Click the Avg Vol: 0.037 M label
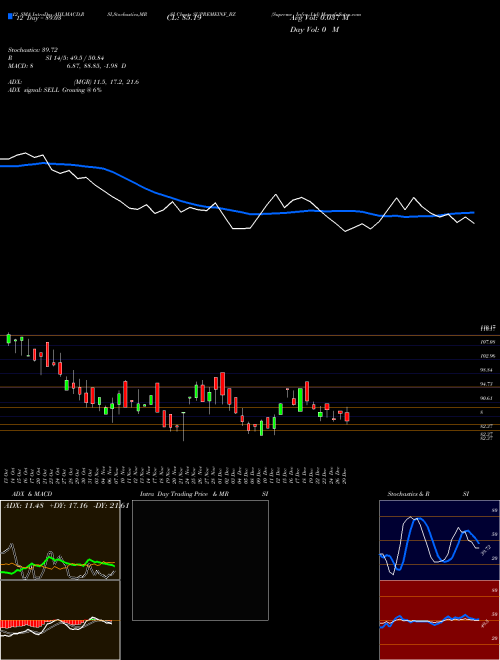 point(319,18)
